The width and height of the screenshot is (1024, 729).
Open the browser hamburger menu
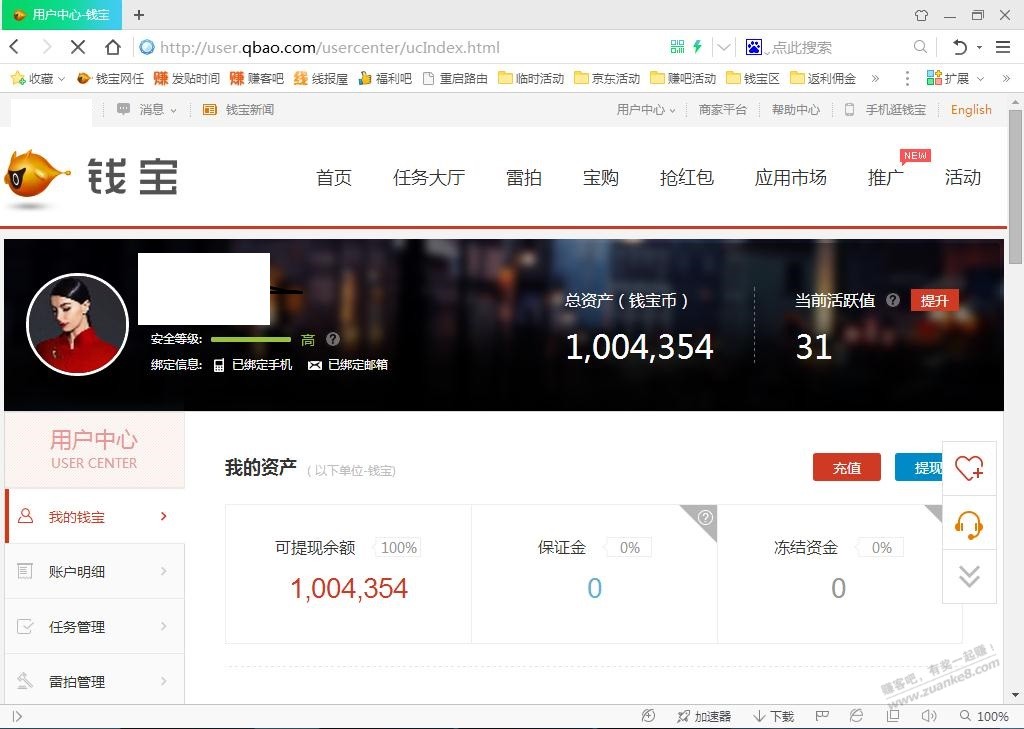pyautogui.click(x=1002, y=47)
